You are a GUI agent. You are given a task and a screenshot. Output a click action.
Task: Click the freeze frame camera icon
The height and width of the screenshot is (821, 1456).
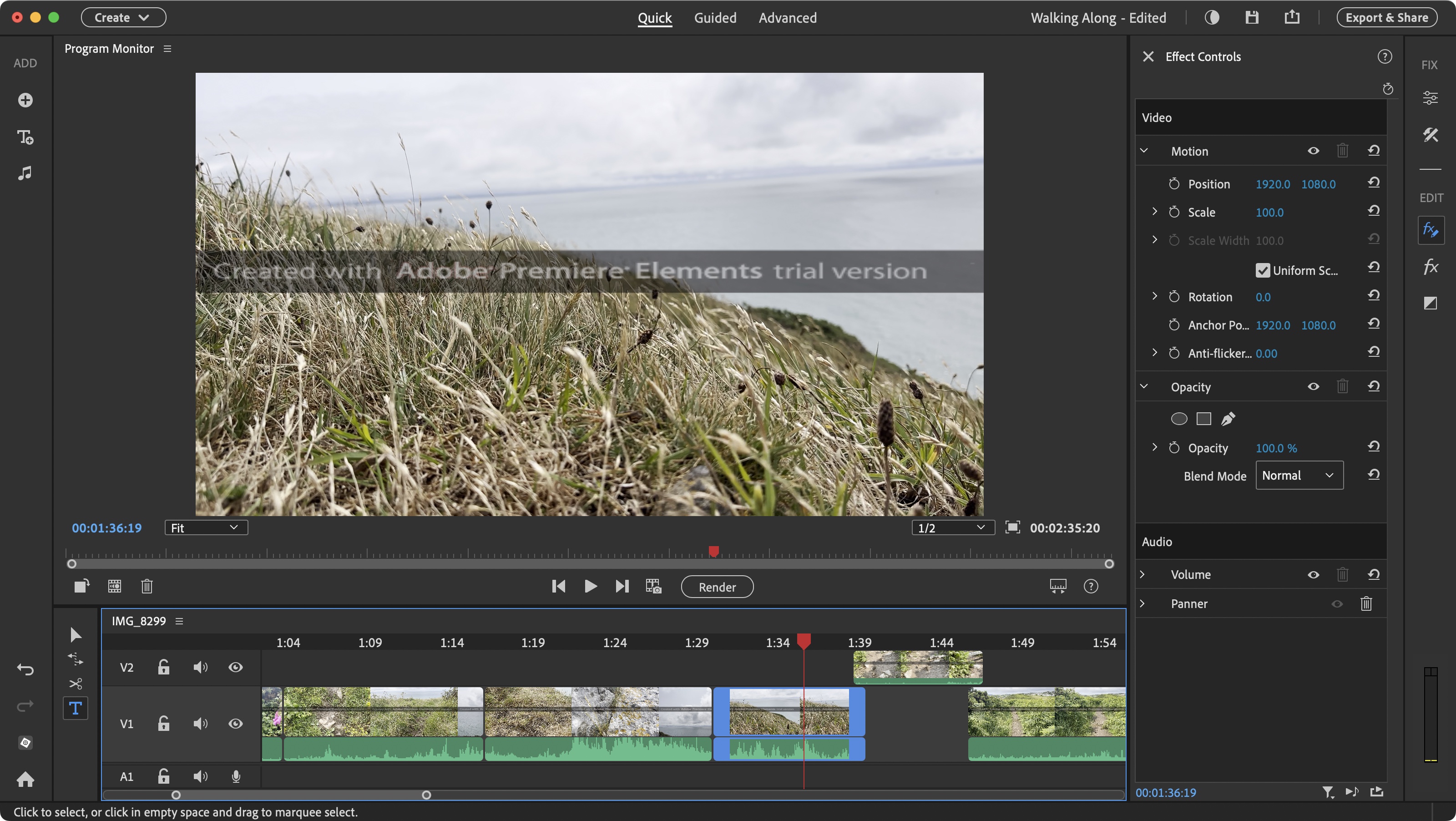[x=653, y=586]
